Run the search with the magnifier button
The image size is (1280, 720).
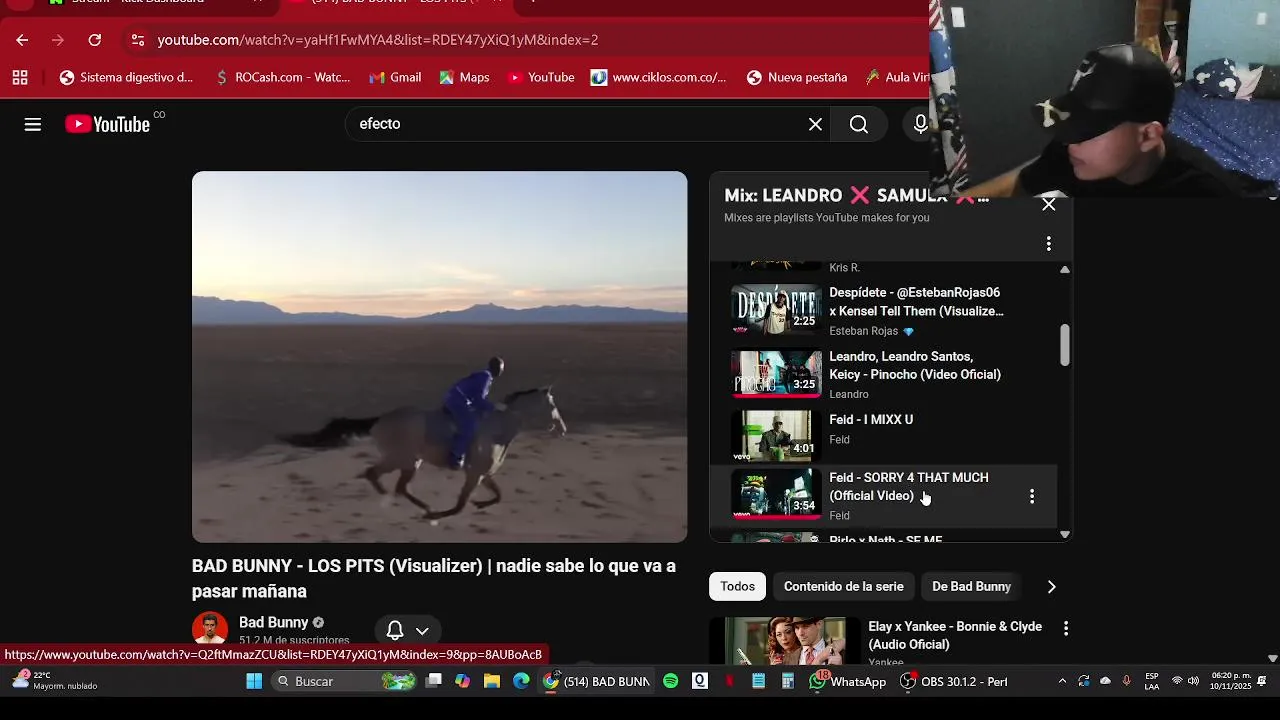[859, 124]
